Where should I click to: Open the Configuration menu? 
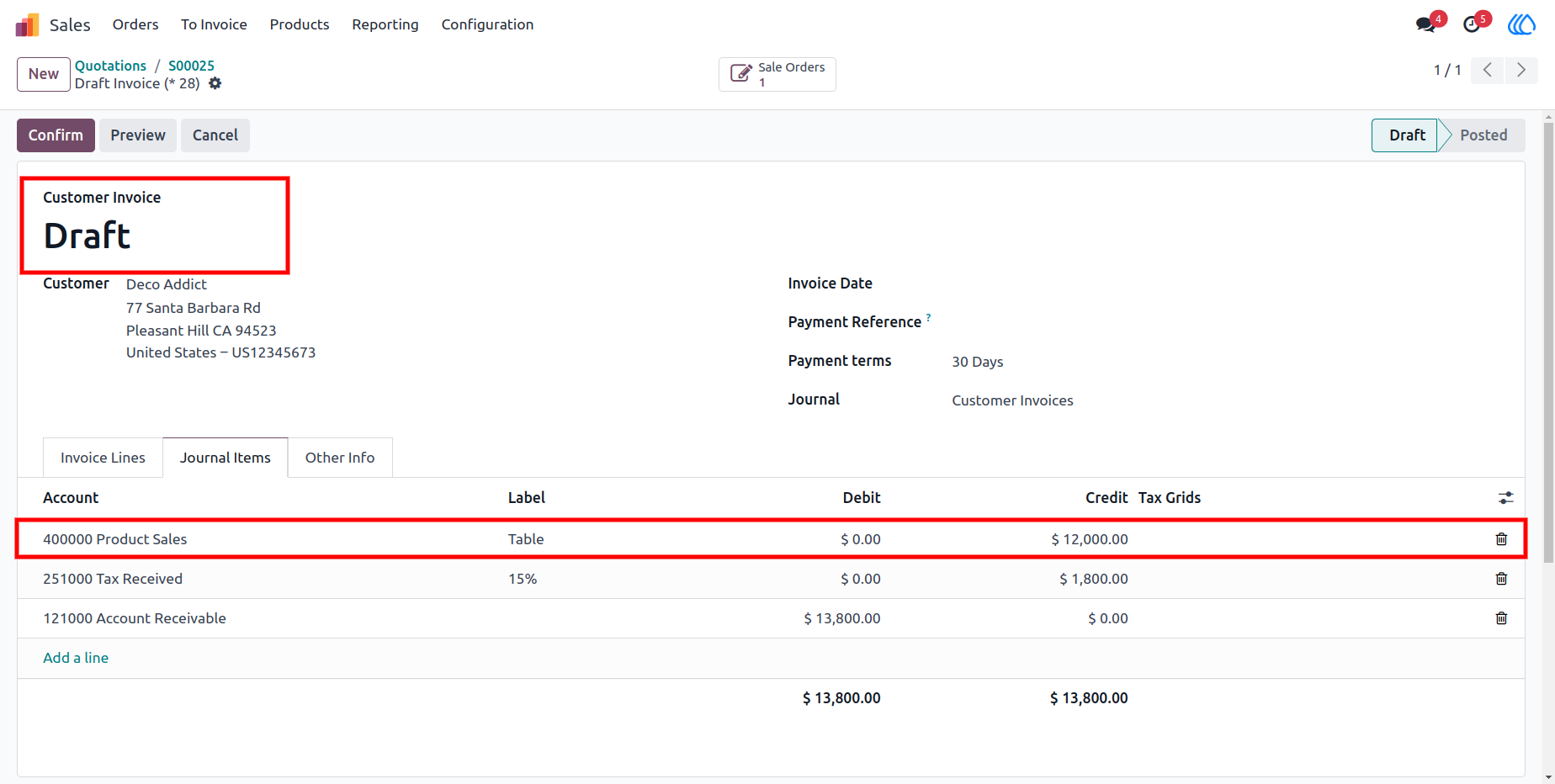pyautogui.click(x=487, y=24)
